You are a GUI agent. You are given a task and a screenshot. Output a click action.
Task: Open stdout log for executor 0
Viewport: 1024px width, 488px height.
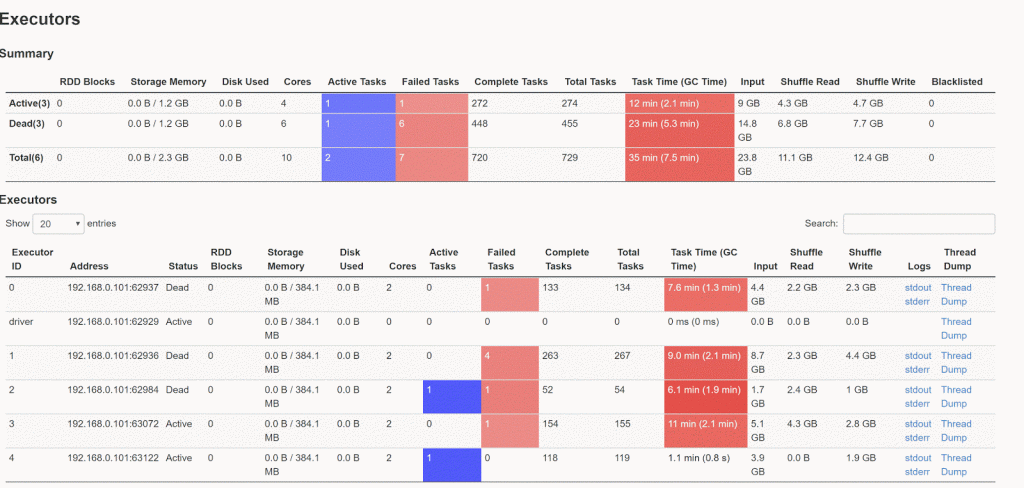pos(918,287)
